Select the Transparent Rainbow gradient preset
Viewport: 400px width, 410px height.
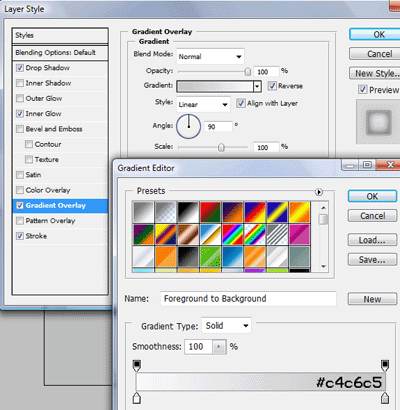[x=255, y=234]
